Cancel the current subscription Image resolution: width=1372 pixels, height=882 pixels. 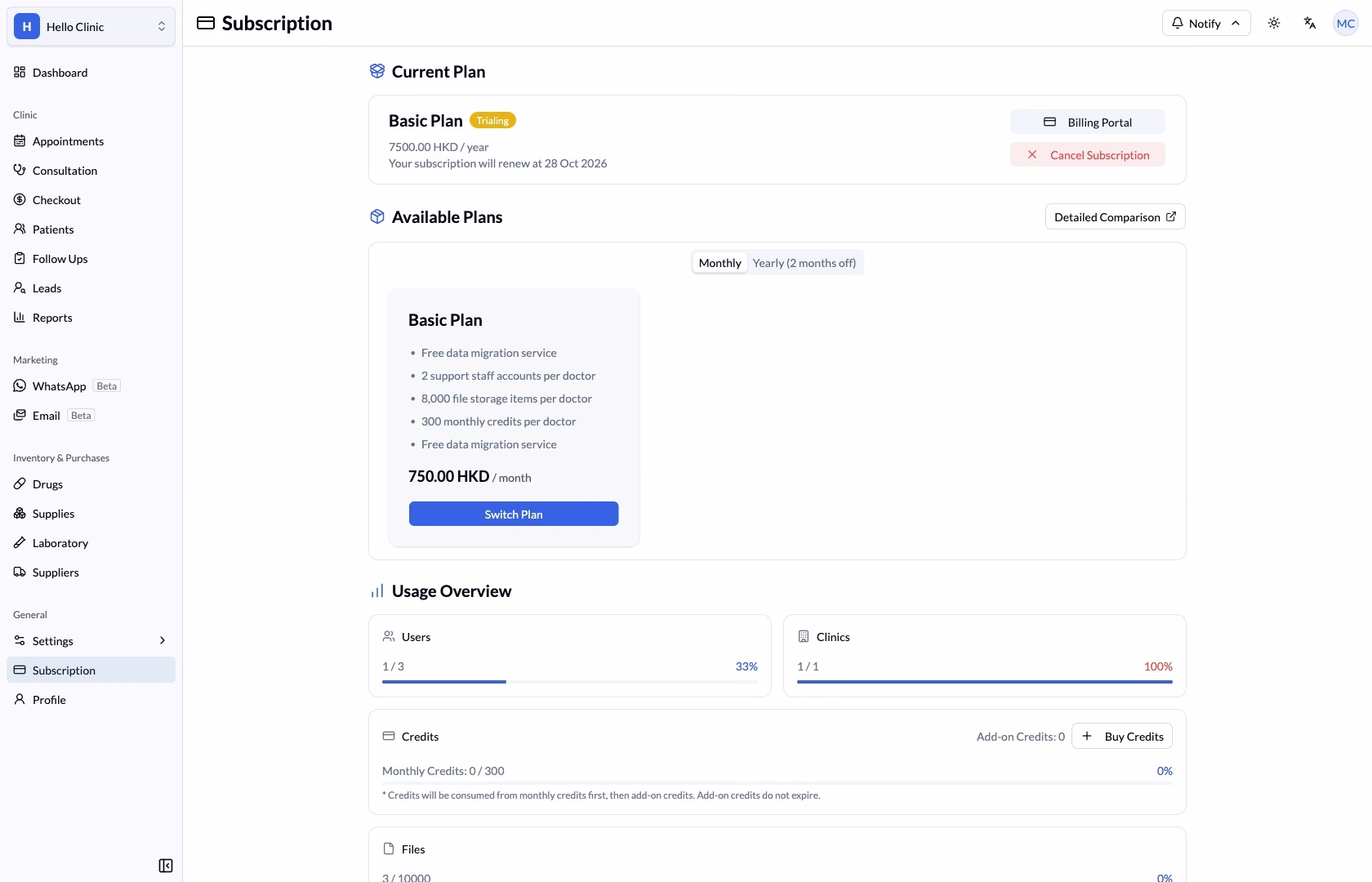coord(1088,155)
